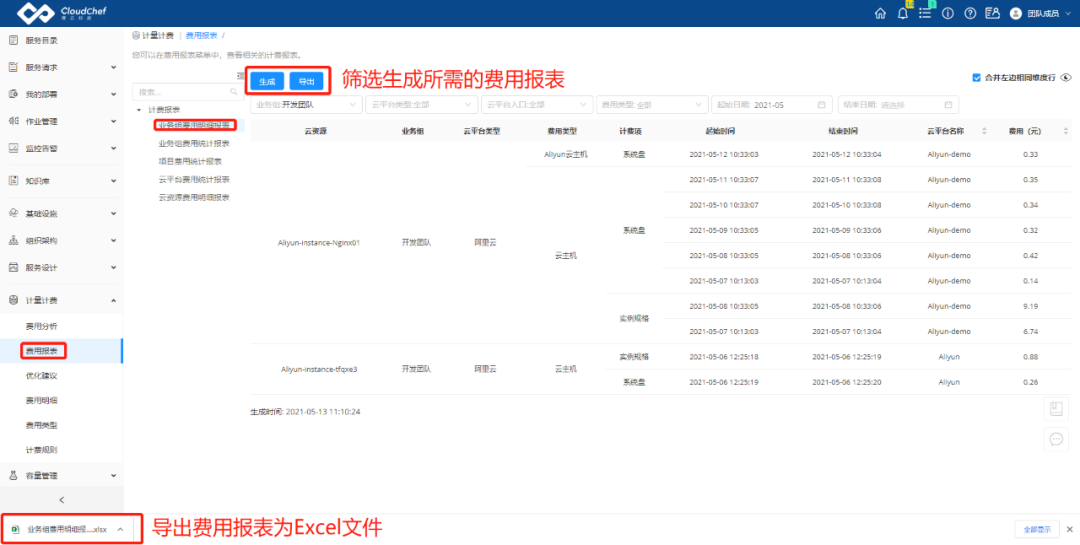Click the 服务目录 sidebar icon
The width and height of the screenshot is (1080, 545).
click(x=13, y=40)
